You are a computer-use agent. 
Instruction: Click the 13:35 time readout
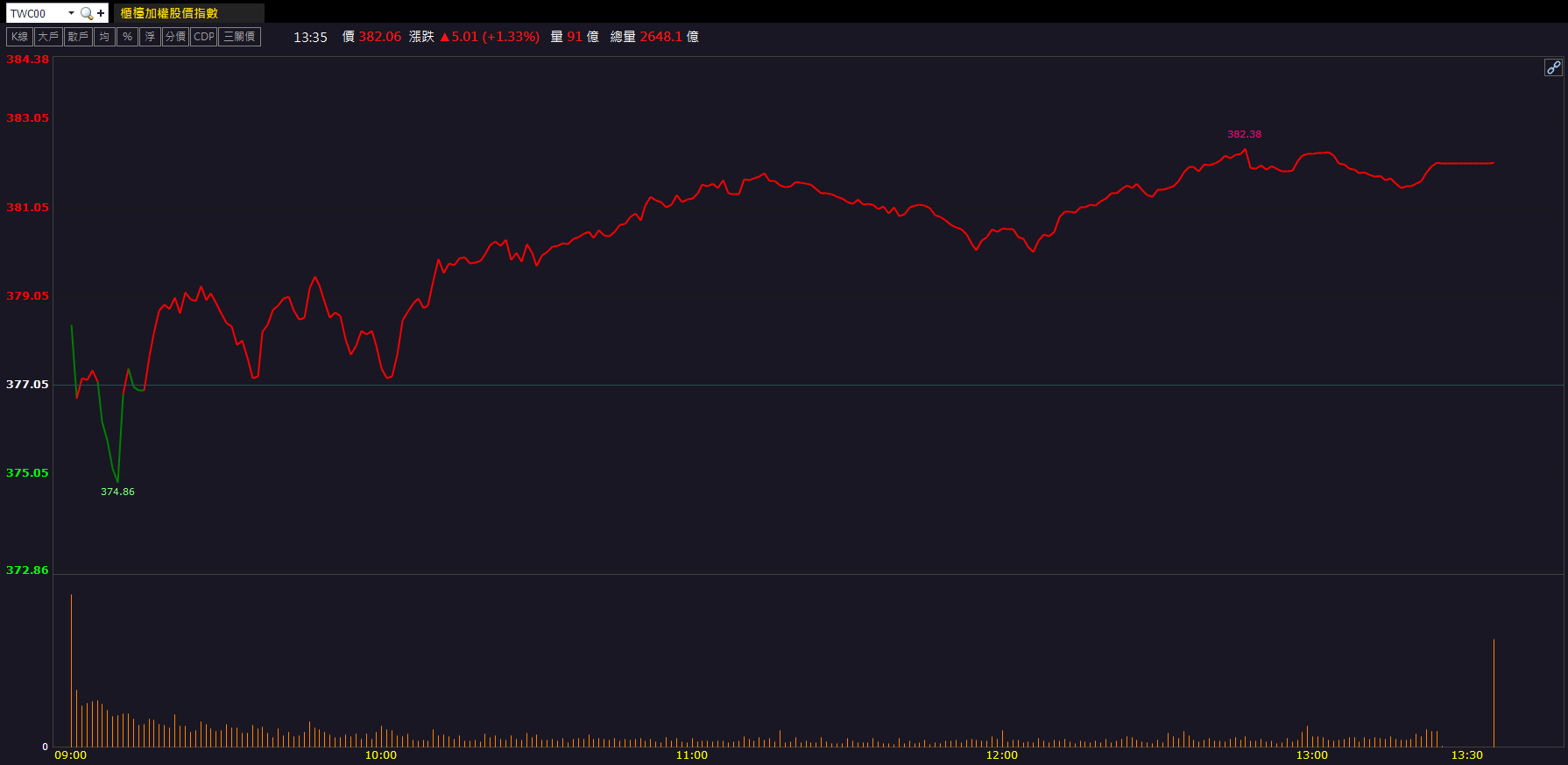tap(310, 37)
